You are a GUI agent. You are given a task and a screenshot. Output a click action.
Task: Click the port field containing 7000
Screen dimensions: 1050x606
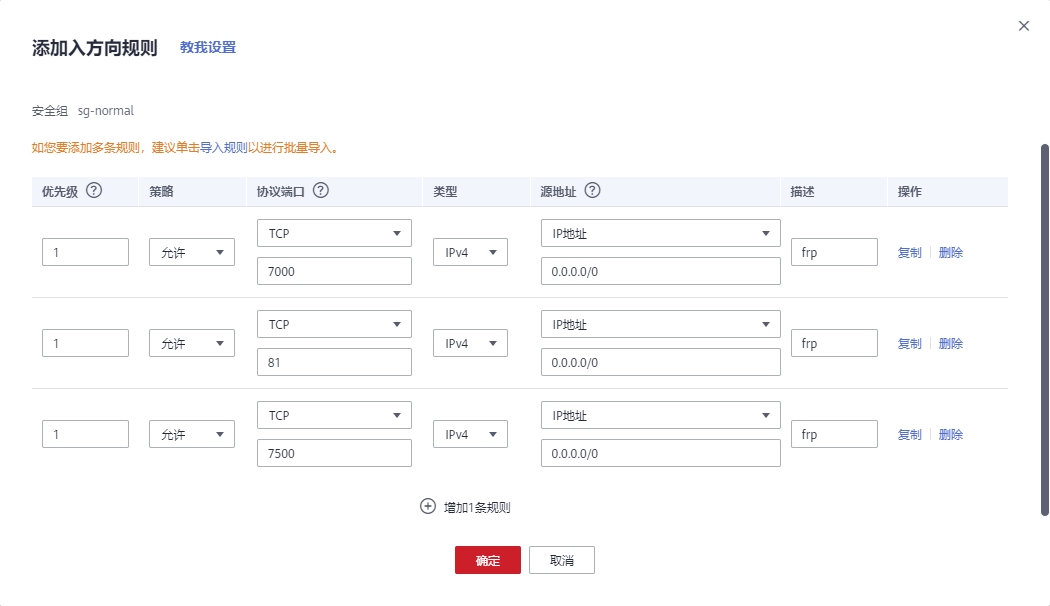pyautogui.click(x=334, y=271)
